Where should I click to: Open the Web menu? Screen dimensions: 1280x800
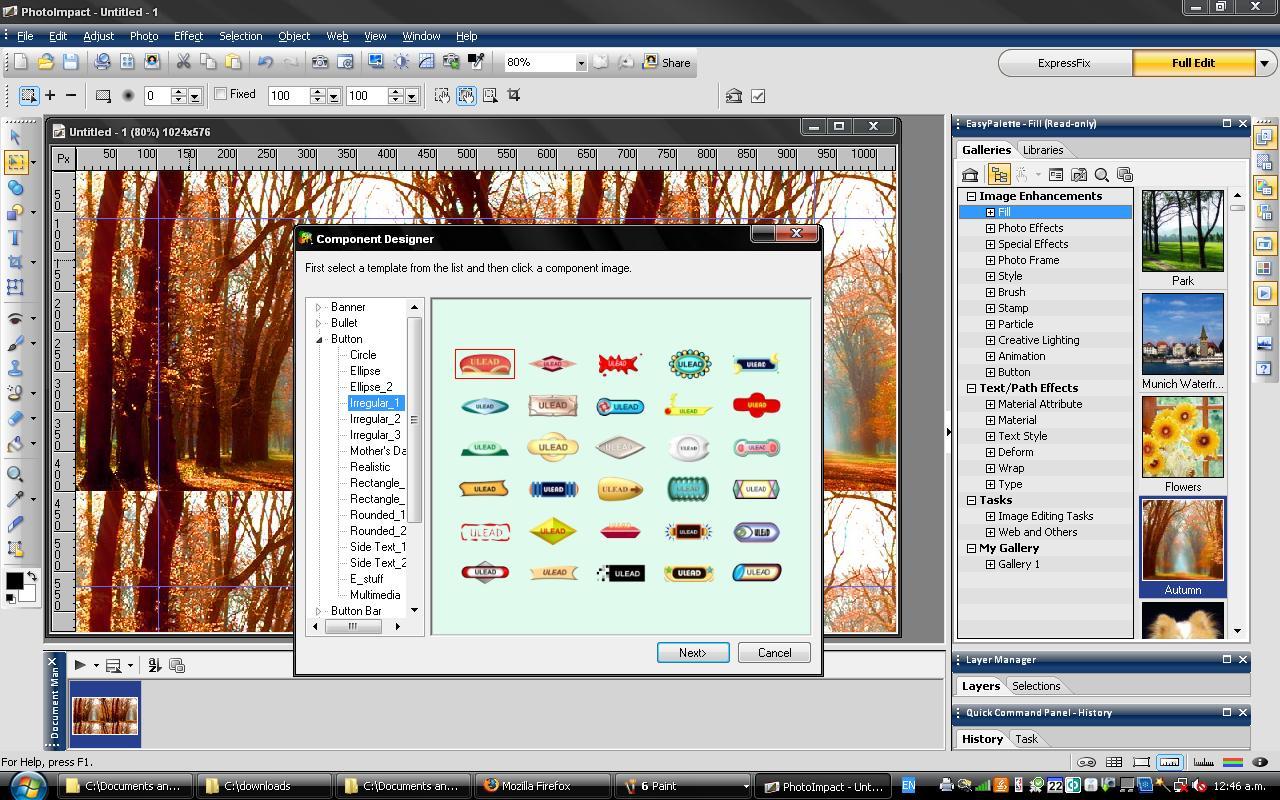(x=337, y=36)
